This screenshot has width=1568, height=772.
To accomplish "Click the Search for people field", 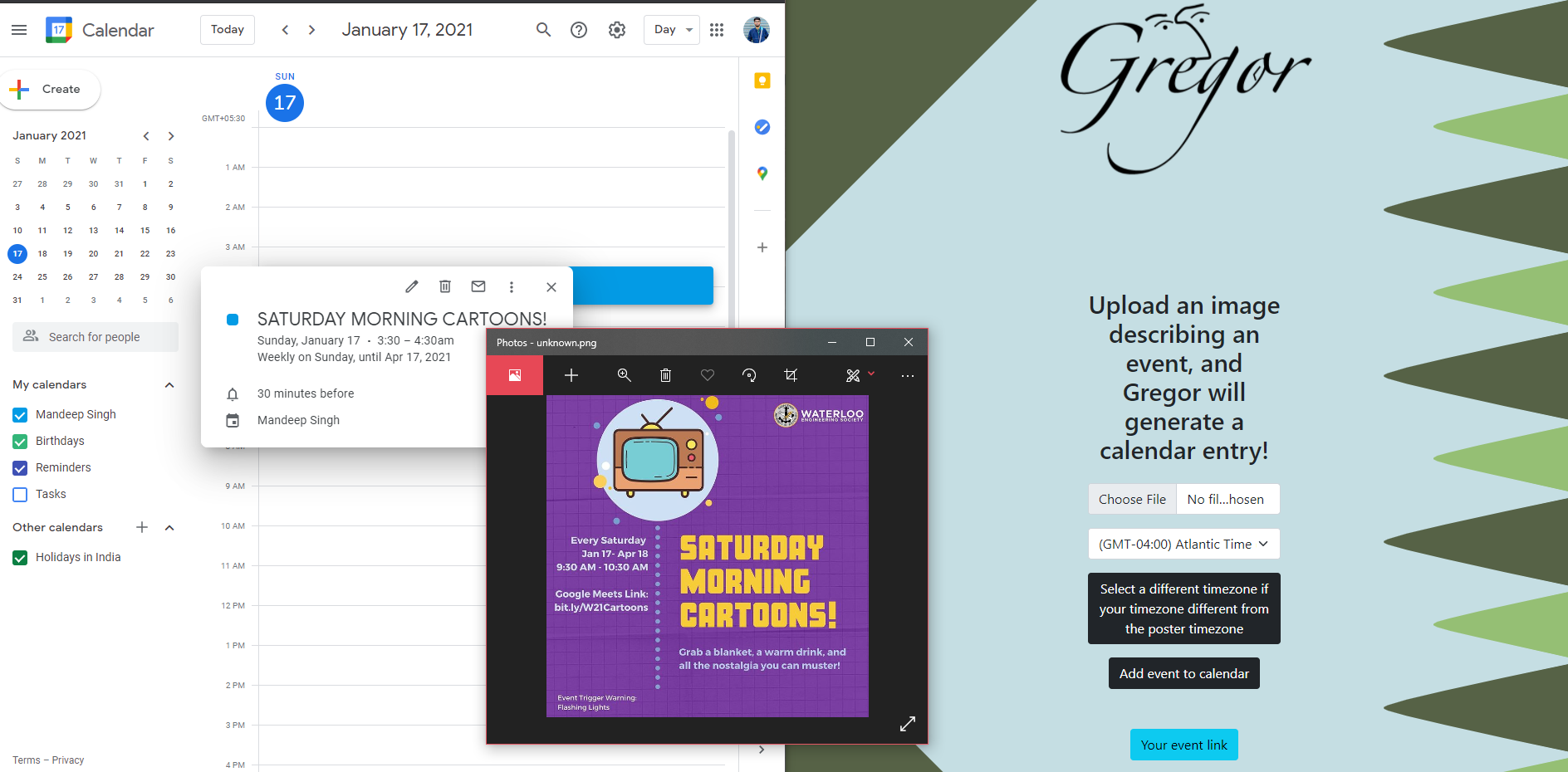I will pyautogui.click(x=96, y=337).
